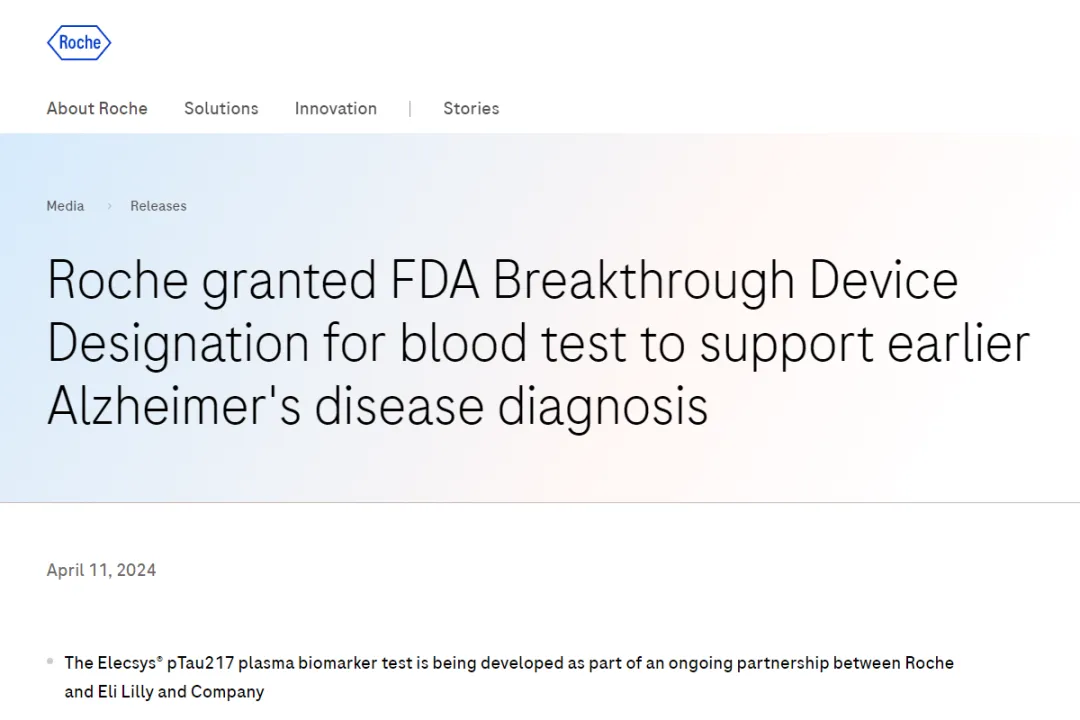This screenshot has height=720, width=1080.
Task: Open the About Roche menu
Action: coord(97,108)
